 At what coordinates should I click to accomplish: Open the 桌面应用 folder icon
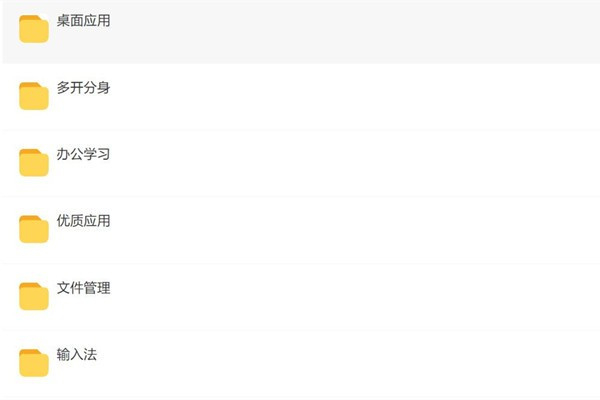(34, 30)
